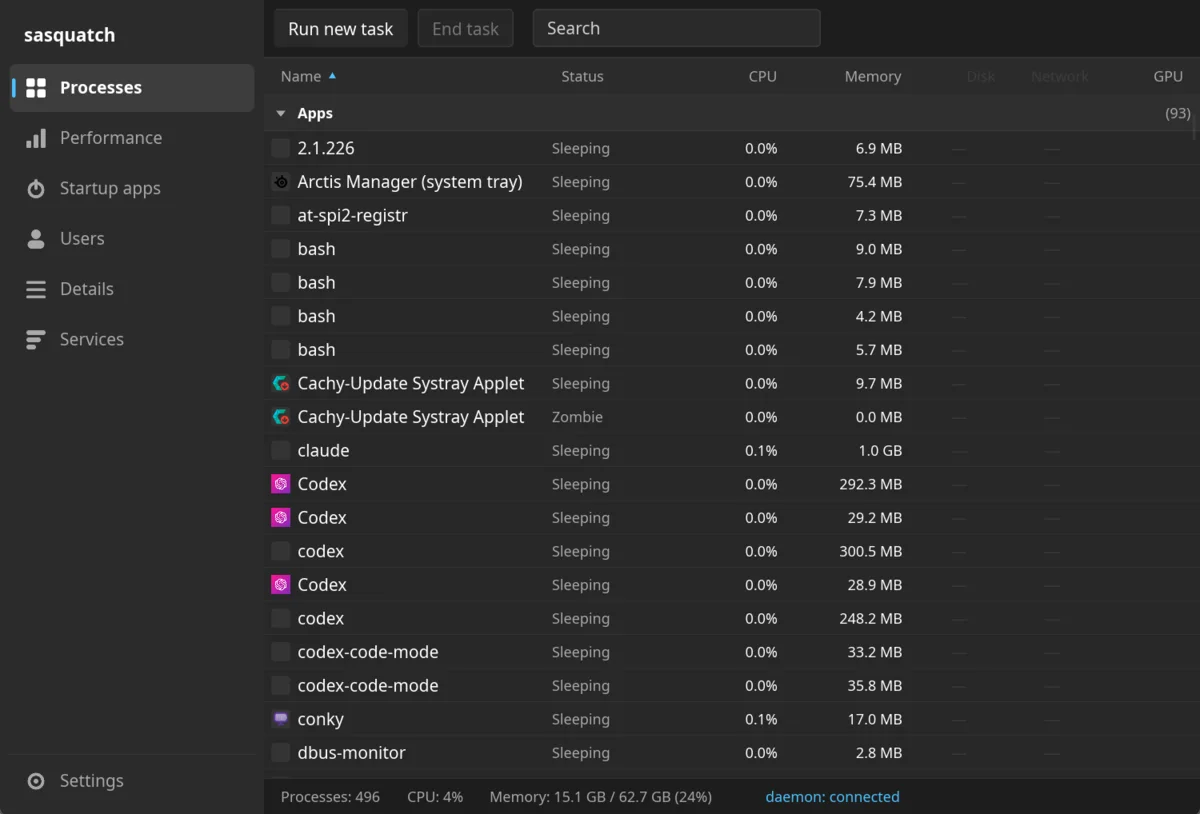Click the conky app icon

[x=281, y=719]
